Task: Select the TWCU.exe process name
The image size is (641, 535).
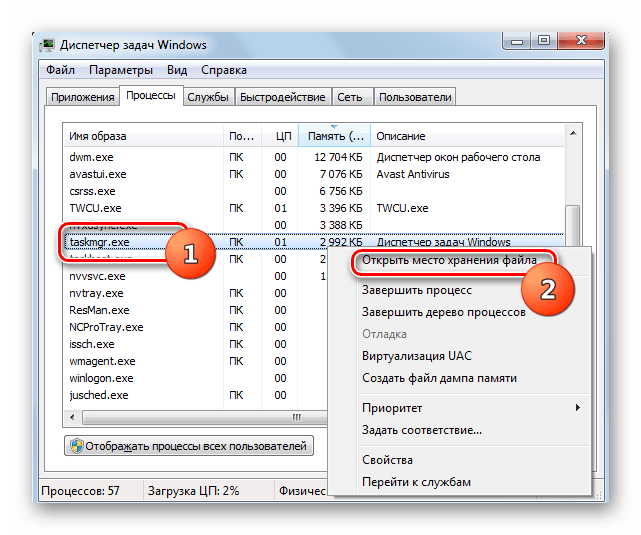Action: pyautogui.click(x=95, y=208)
